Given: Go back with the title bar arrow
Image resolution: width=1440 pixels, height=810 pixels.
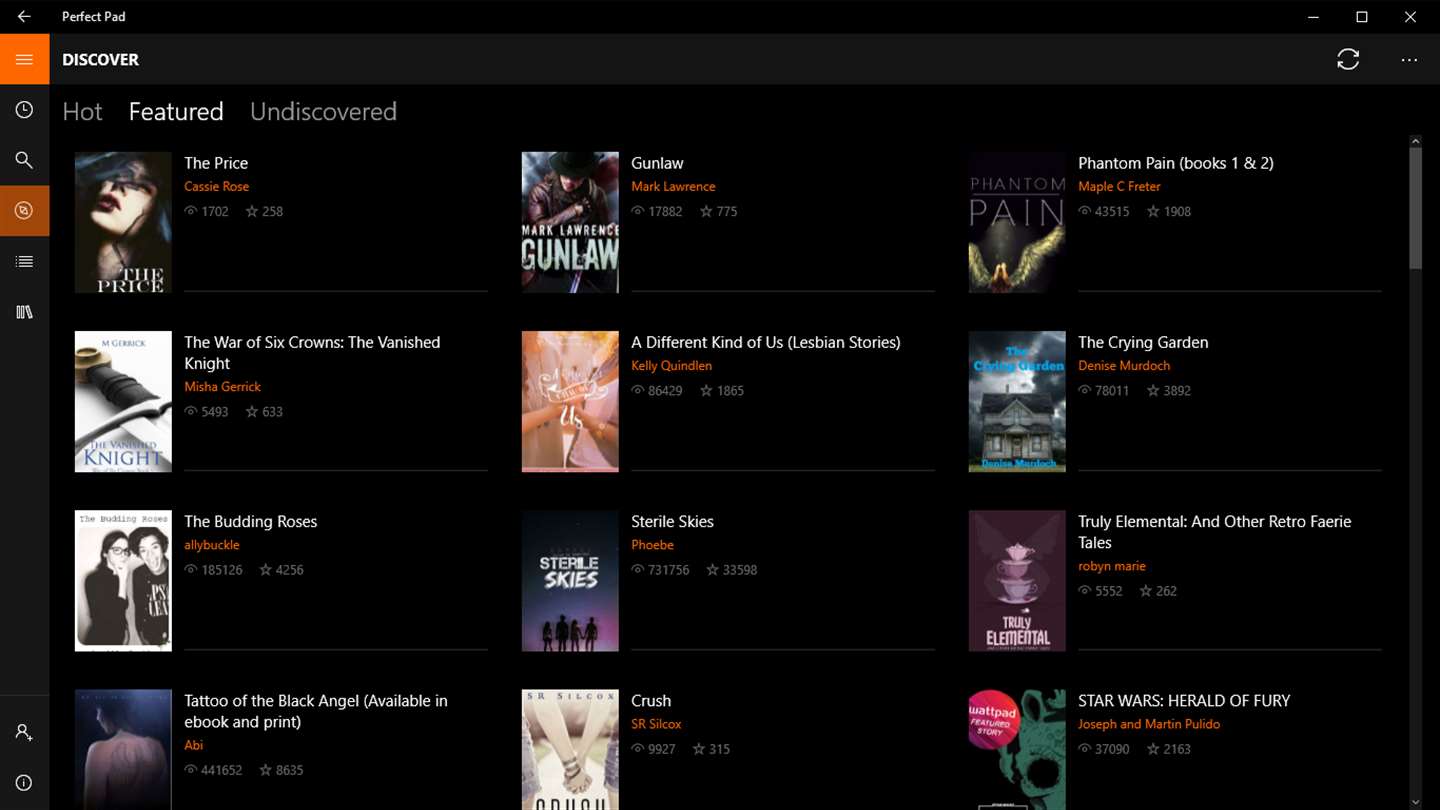Looking at the screenshot, I should (24, 16).
